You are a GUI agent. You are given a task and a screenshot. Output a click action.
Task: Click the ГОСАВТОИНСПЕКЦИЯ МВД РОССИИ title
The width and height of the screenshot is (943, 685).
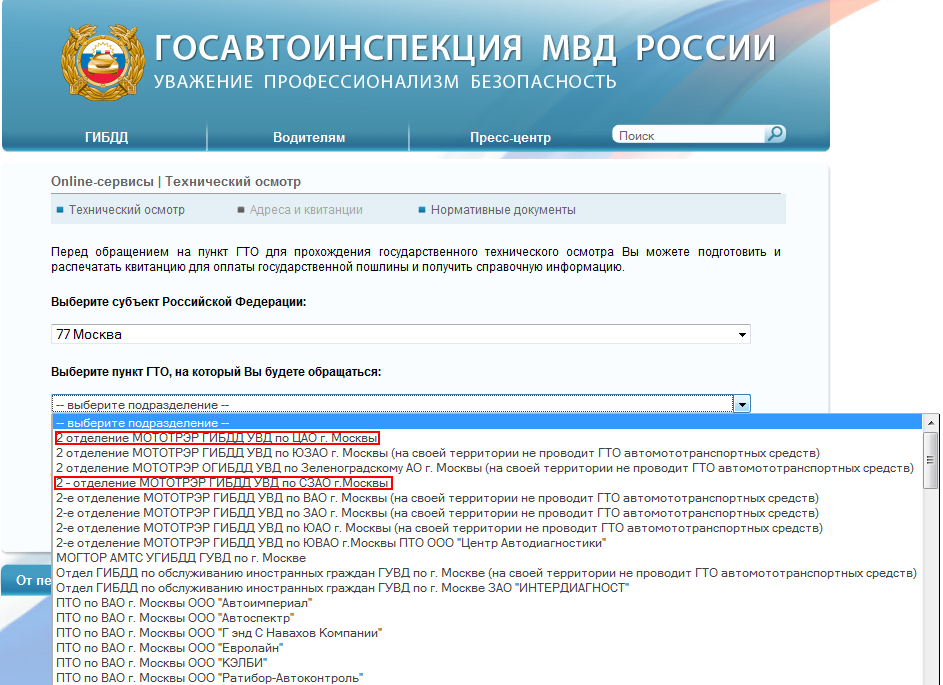pyautogui.click(x=465, y=48)
